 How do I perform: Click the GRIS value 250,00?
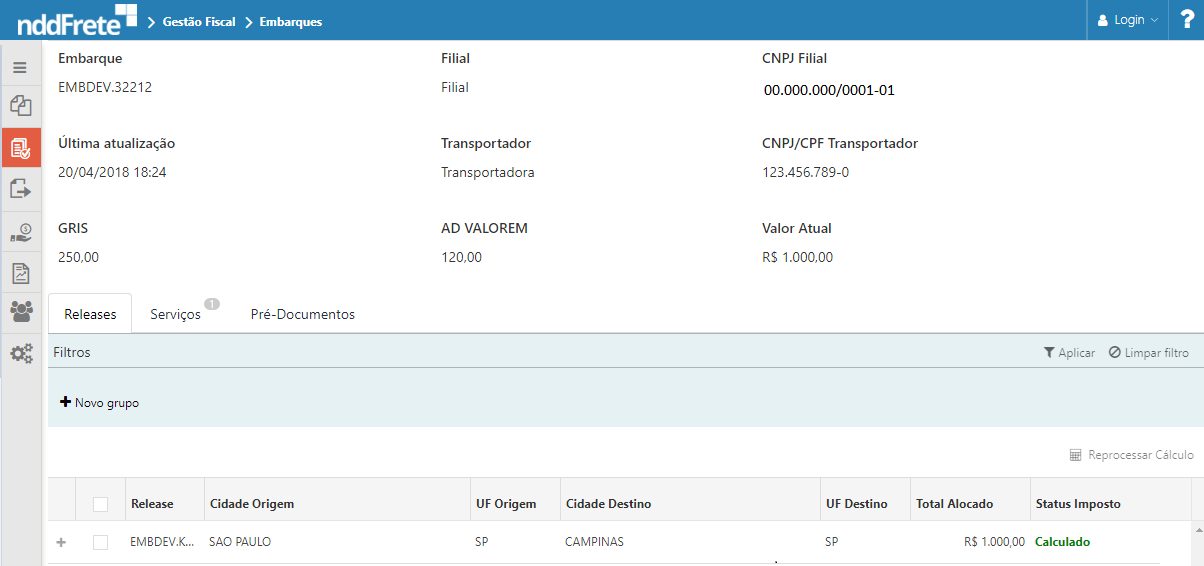click(x=78, y=257)
